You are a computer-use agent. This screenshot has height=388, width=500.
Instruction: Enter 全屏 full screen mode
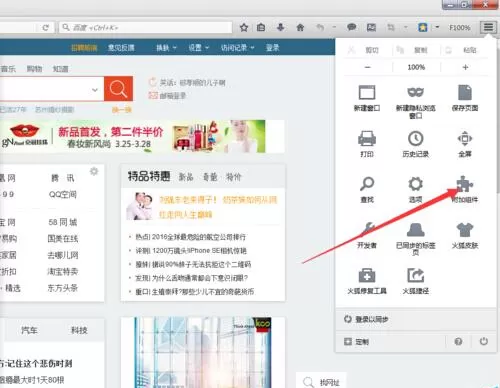pyautogui.click(x=465, y=144)
